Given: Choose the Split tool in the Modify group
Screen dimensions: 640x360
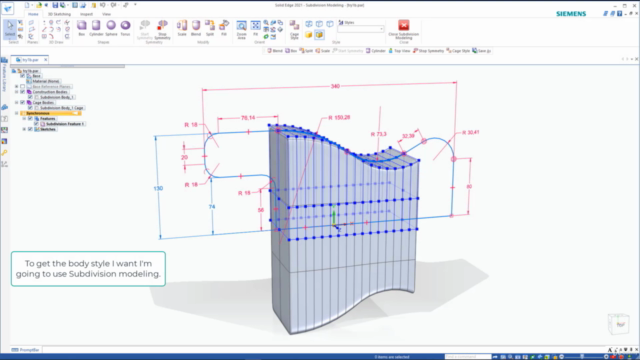Looking at the screenshot, I should point(210,28).
